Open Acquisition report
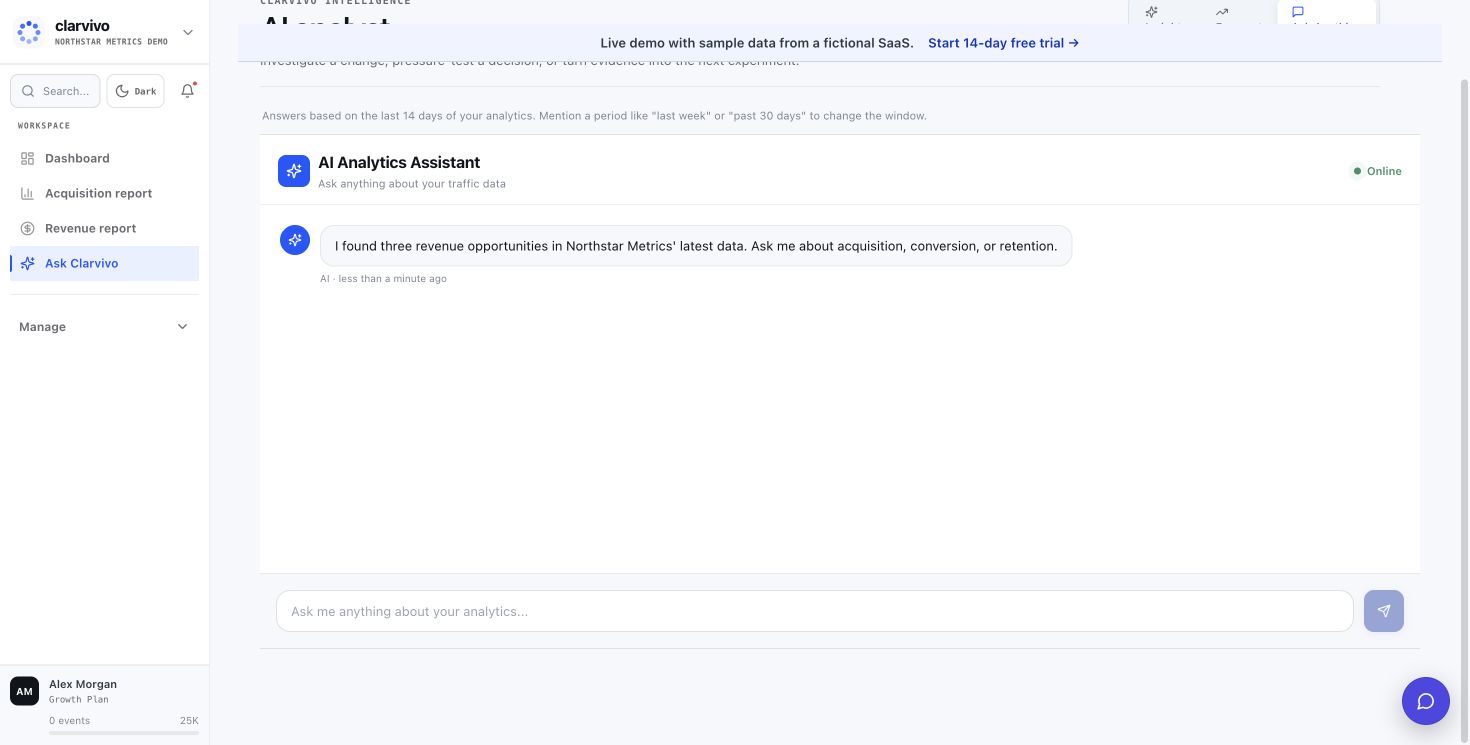The height and width of the screenshot is (745, 1470). click(x=104, y=193)
